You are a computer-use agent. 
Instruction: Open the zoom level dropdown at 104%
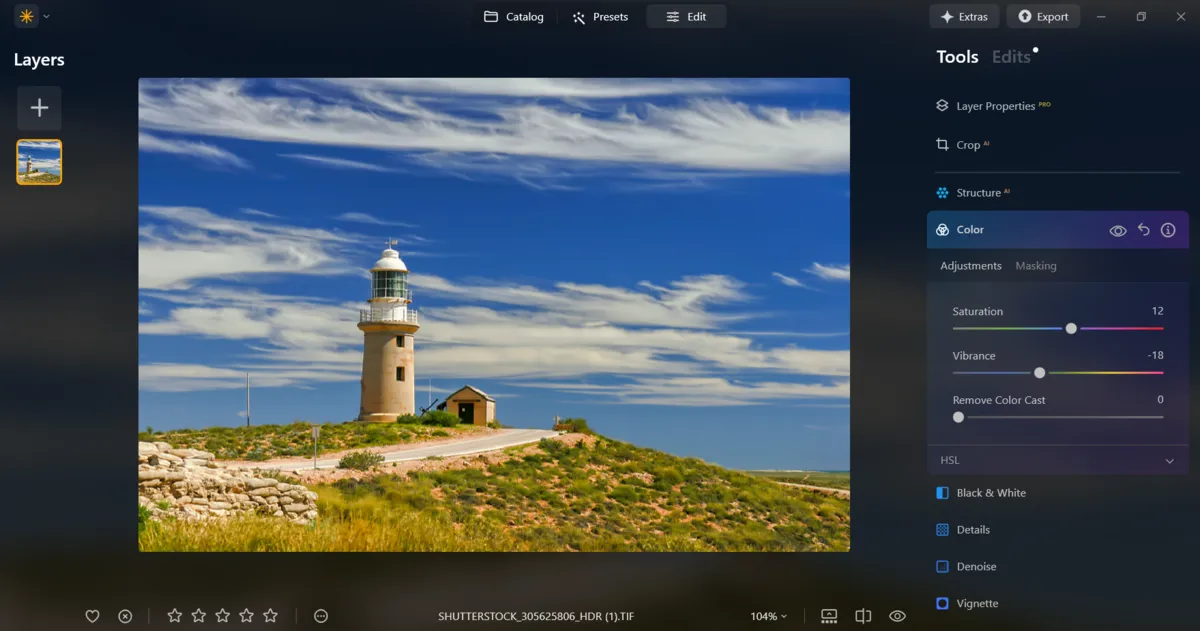(x=768, y=615)
